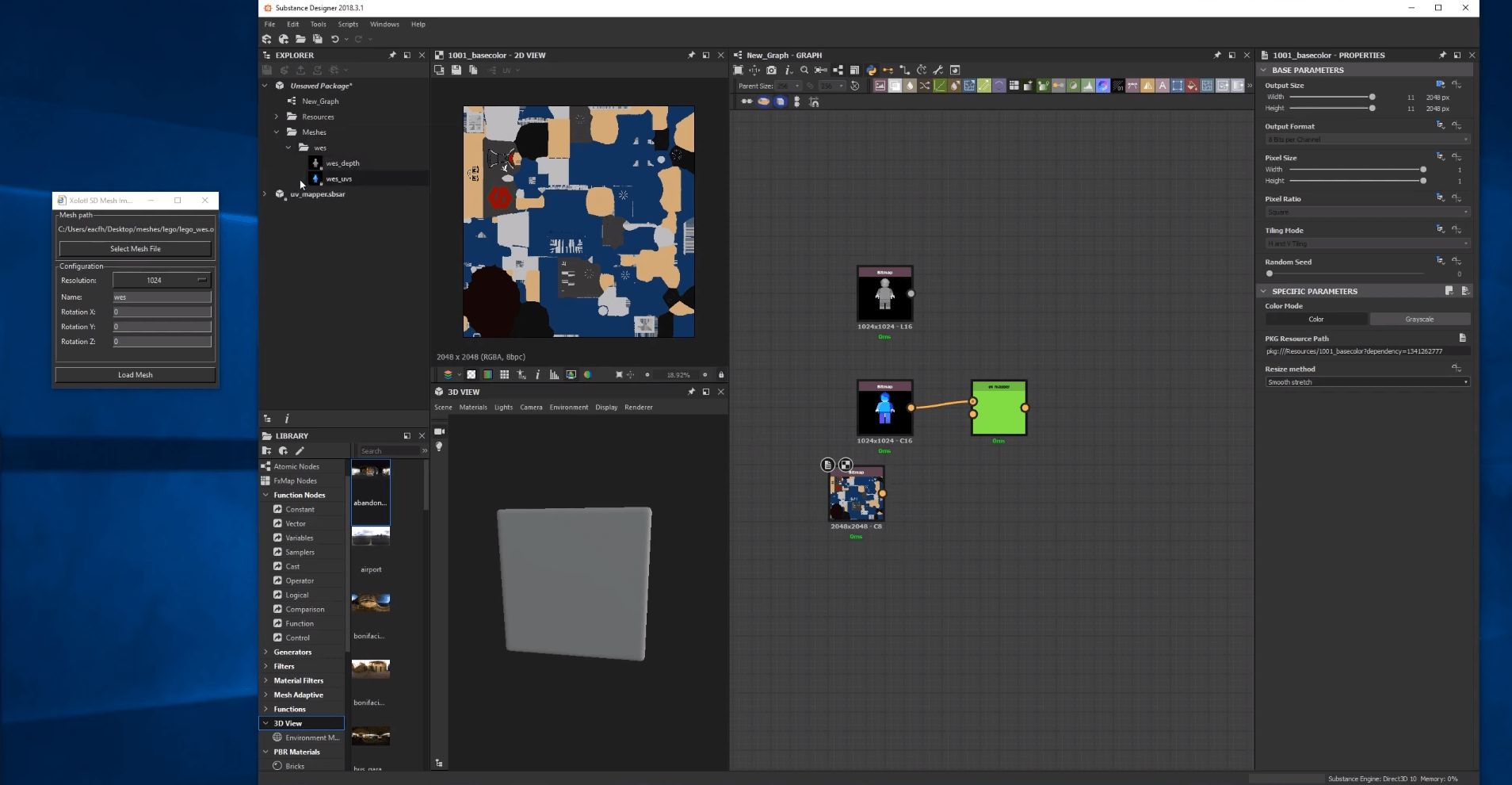The image size is (1512, 785).
Task: Take a graph screenshot with the camera icon
Action: tap(771, 70)
